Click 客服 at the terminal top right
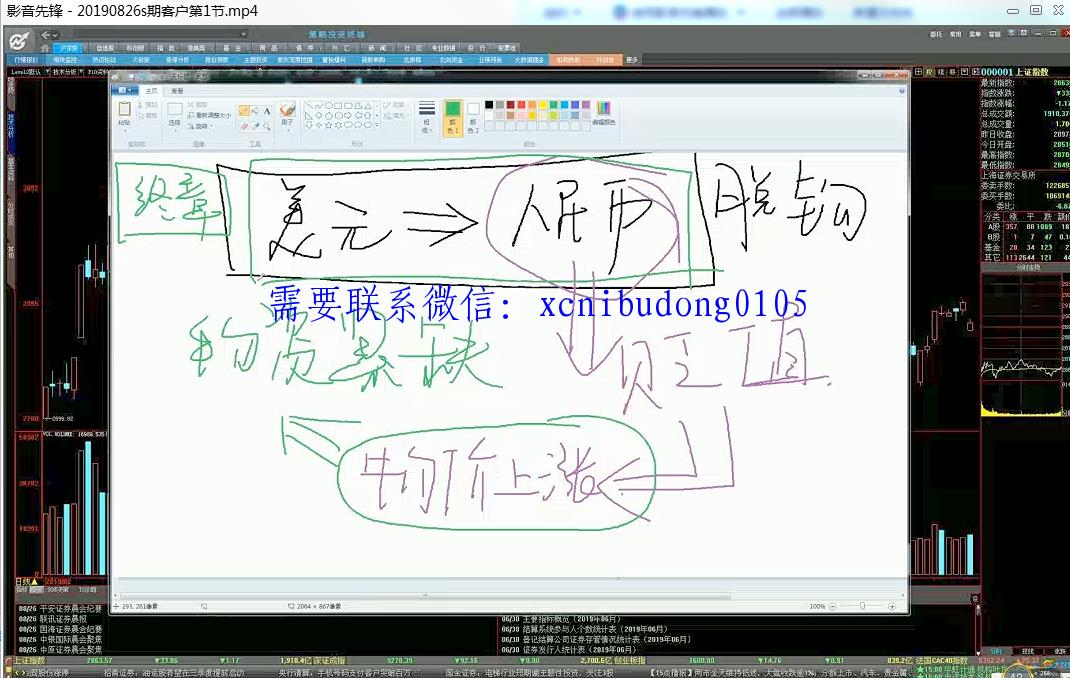 click(x=994, y=35)
